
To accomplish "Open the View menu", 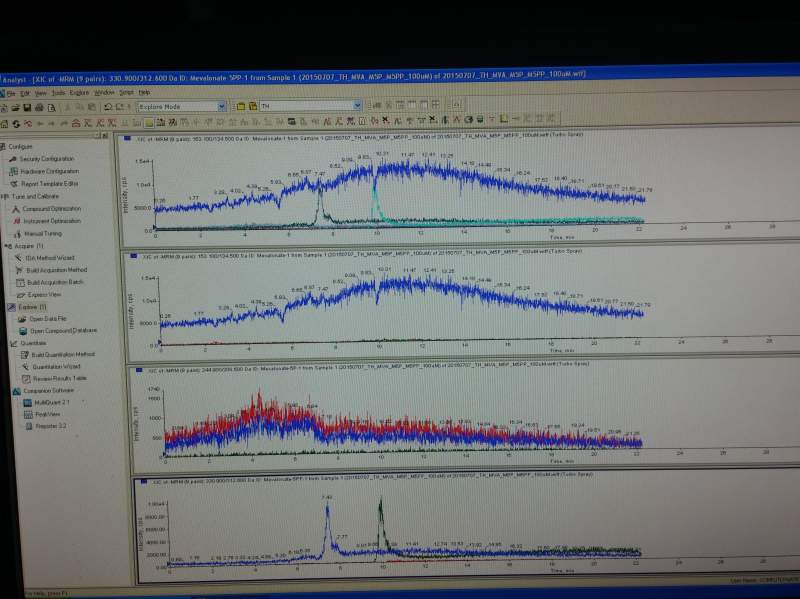I will click(41, 93).
